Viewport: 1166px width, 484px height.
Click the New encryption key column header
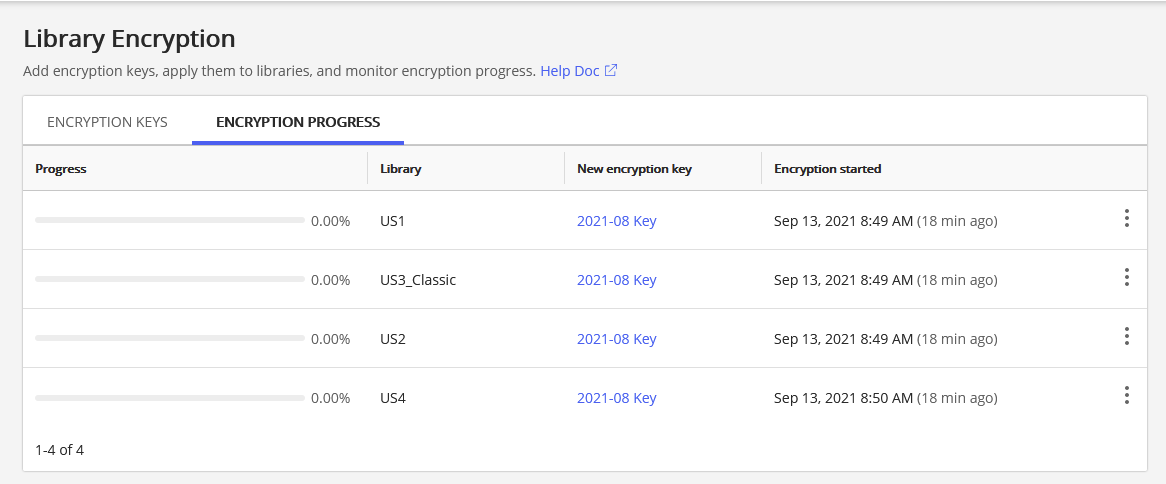[634, 169]
